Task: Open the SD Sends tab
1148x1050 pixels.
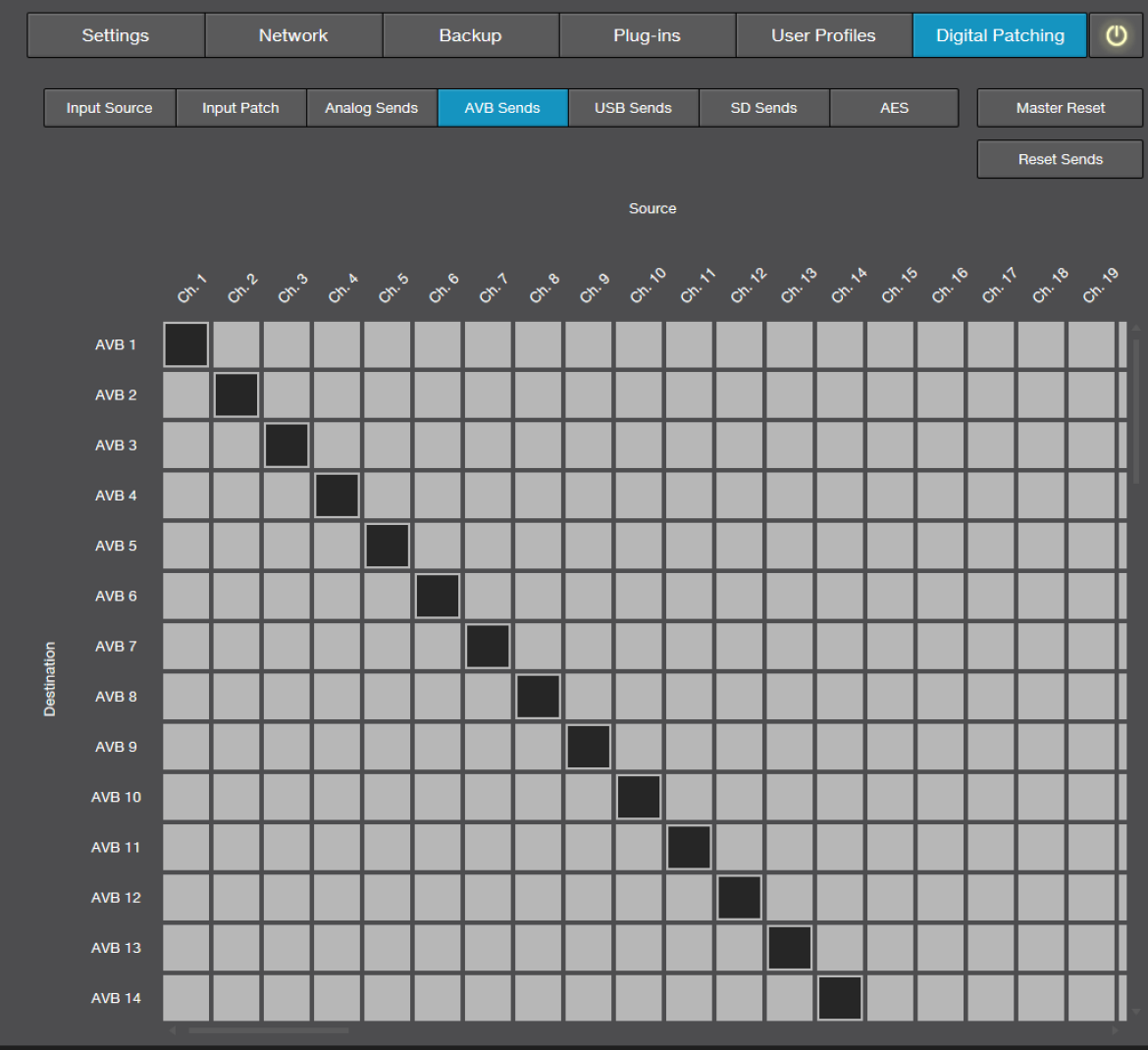Action: [x=763, y=108]
